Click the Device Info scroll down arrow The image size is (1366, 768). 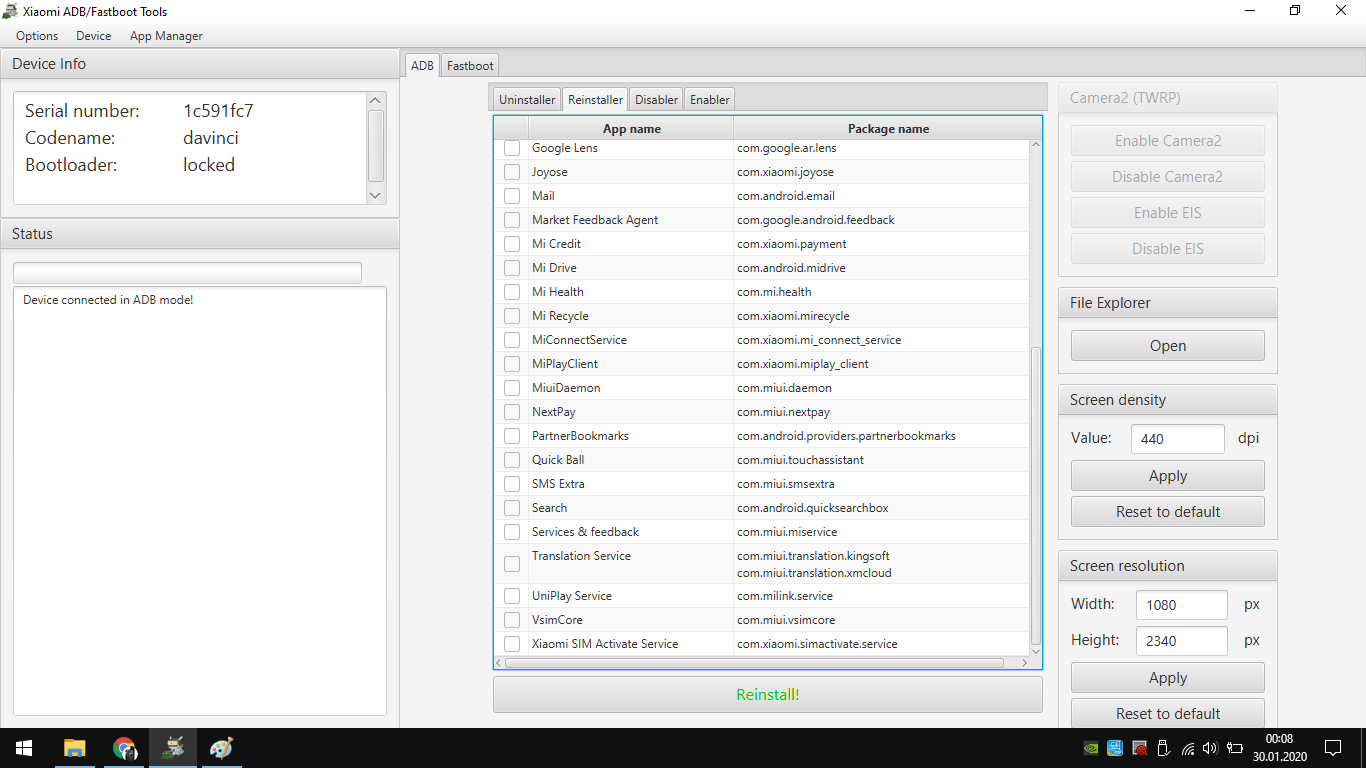tap(375, 196)
